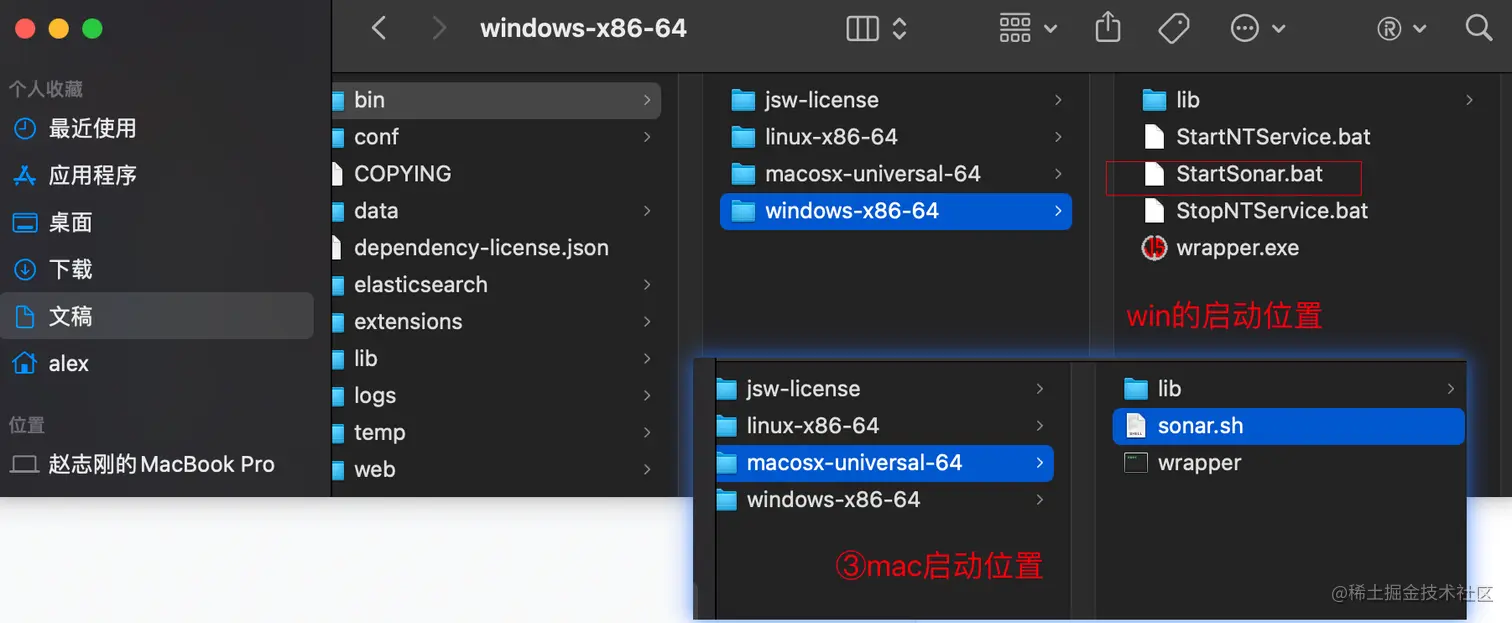Select highlighted windows-x86-64 folder in upper window

[896, 211]
